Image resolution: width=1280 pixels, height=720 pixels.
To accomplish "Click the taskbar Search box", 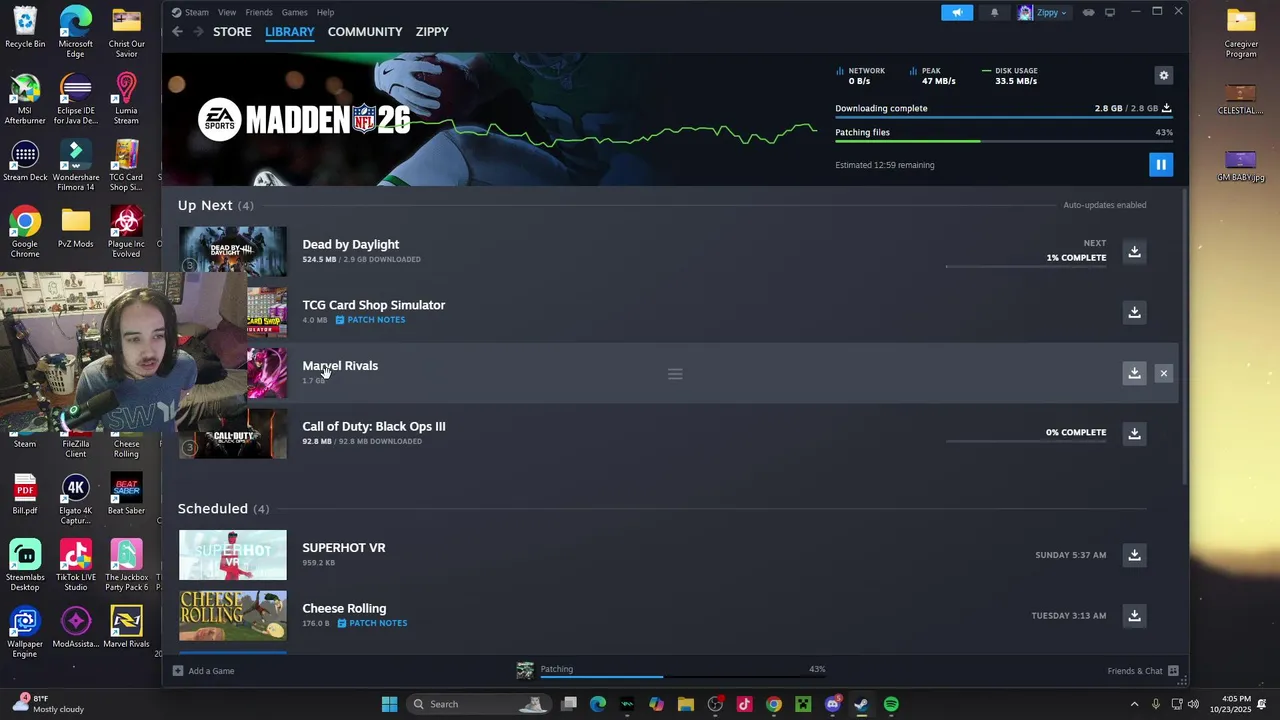I will click(x=480, y=704).
